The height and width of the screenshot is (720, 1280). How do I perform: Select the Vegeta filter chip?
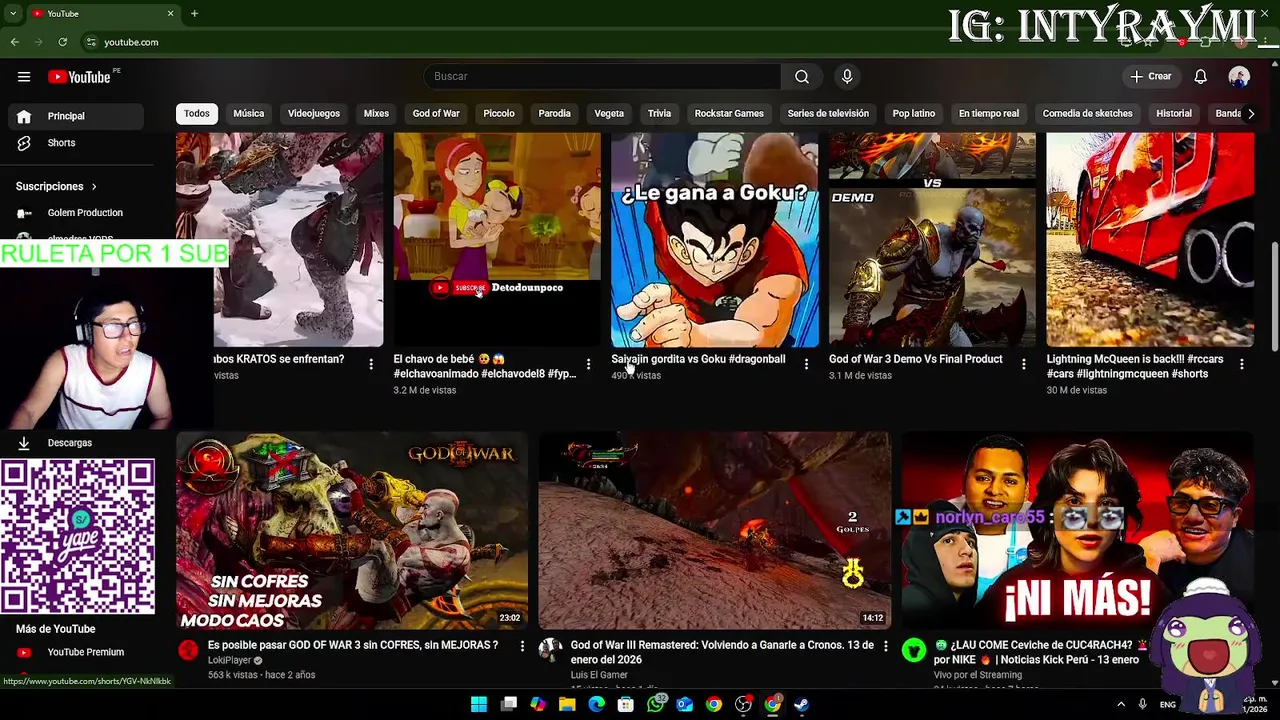pyautogui.click(x=609, y=114)
